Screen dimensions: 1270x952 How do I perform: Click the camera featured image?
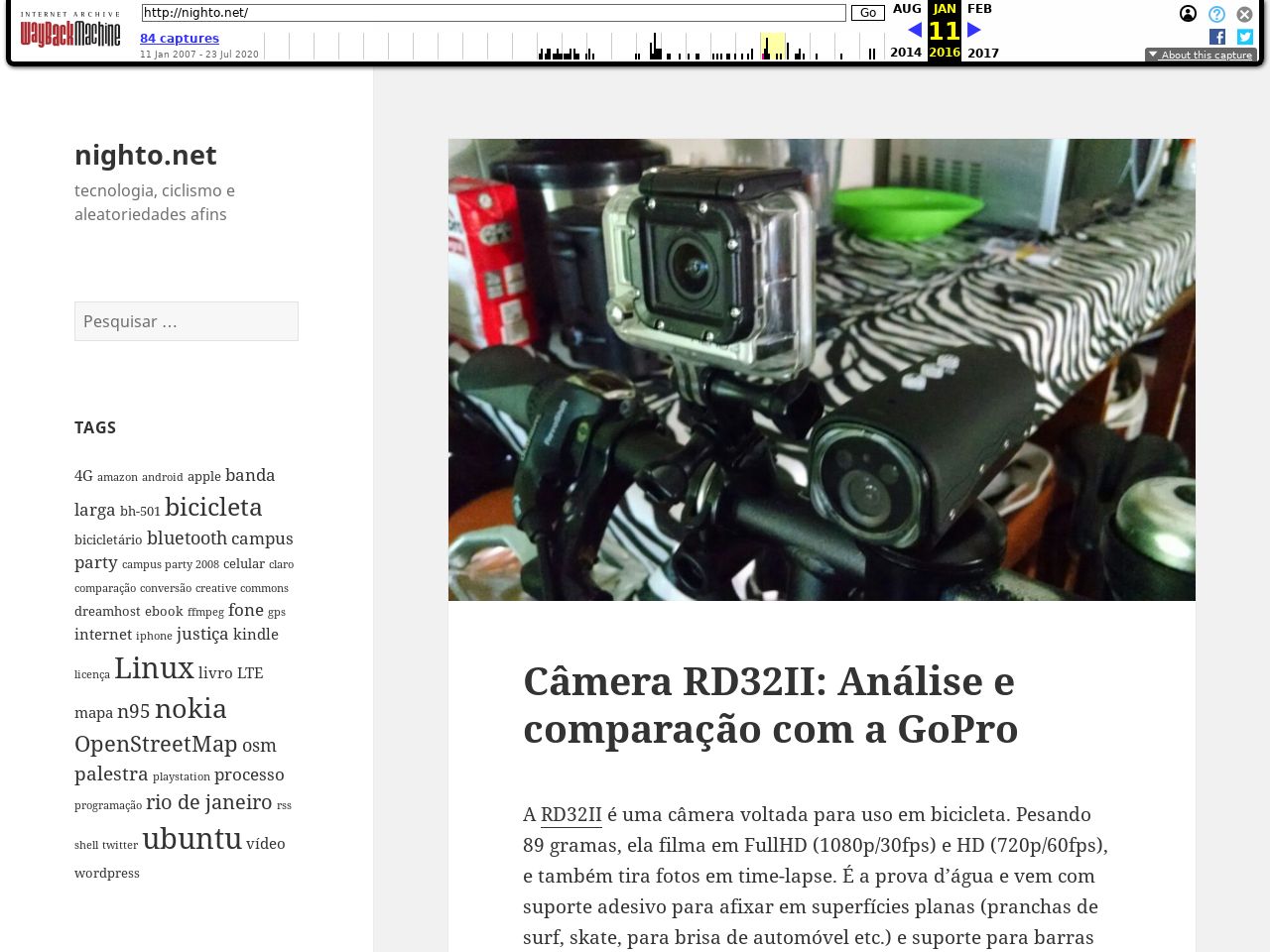[822, 369]
